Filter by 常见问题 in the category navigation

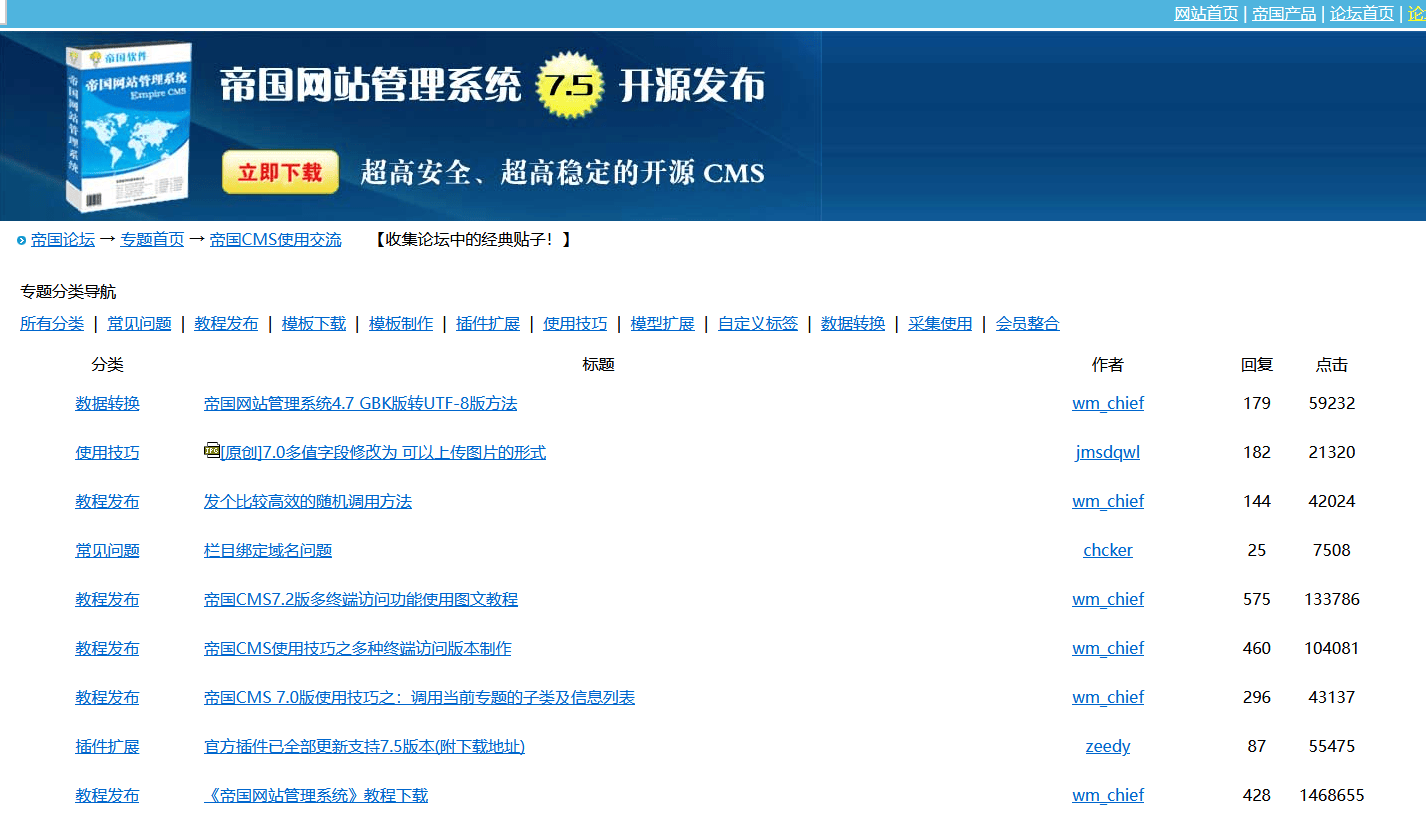point(139,324)
